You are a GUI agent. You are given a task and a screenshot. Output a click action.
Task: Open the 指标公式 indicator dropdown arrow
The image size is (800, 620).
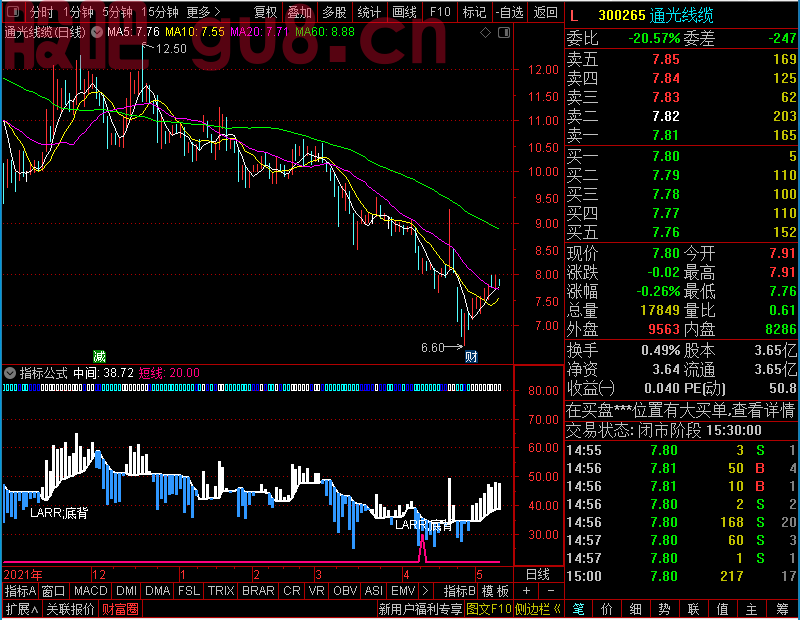[x=10, y=373]
